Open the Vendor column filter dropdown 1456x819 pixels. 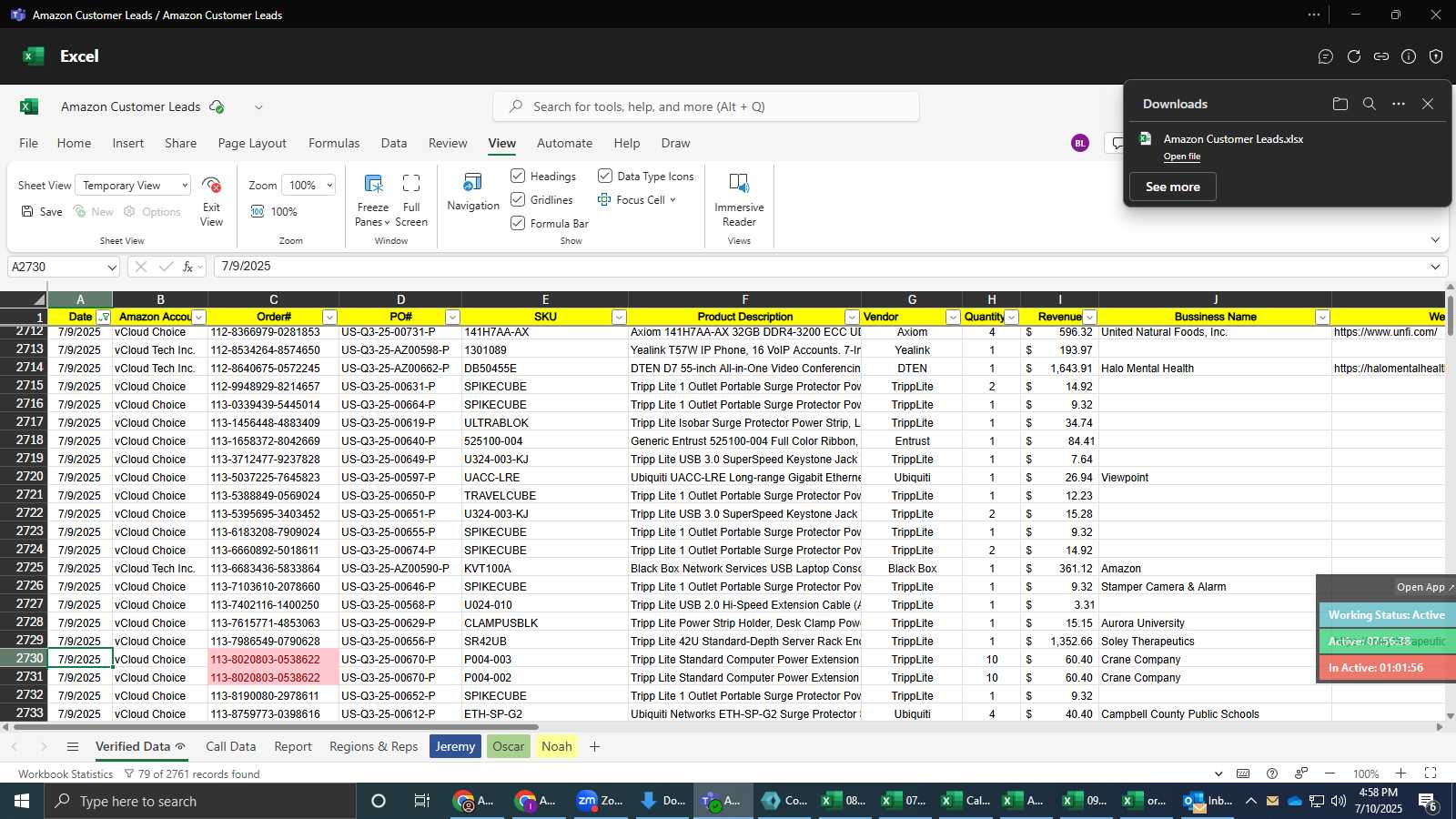(x=953, y=317)
